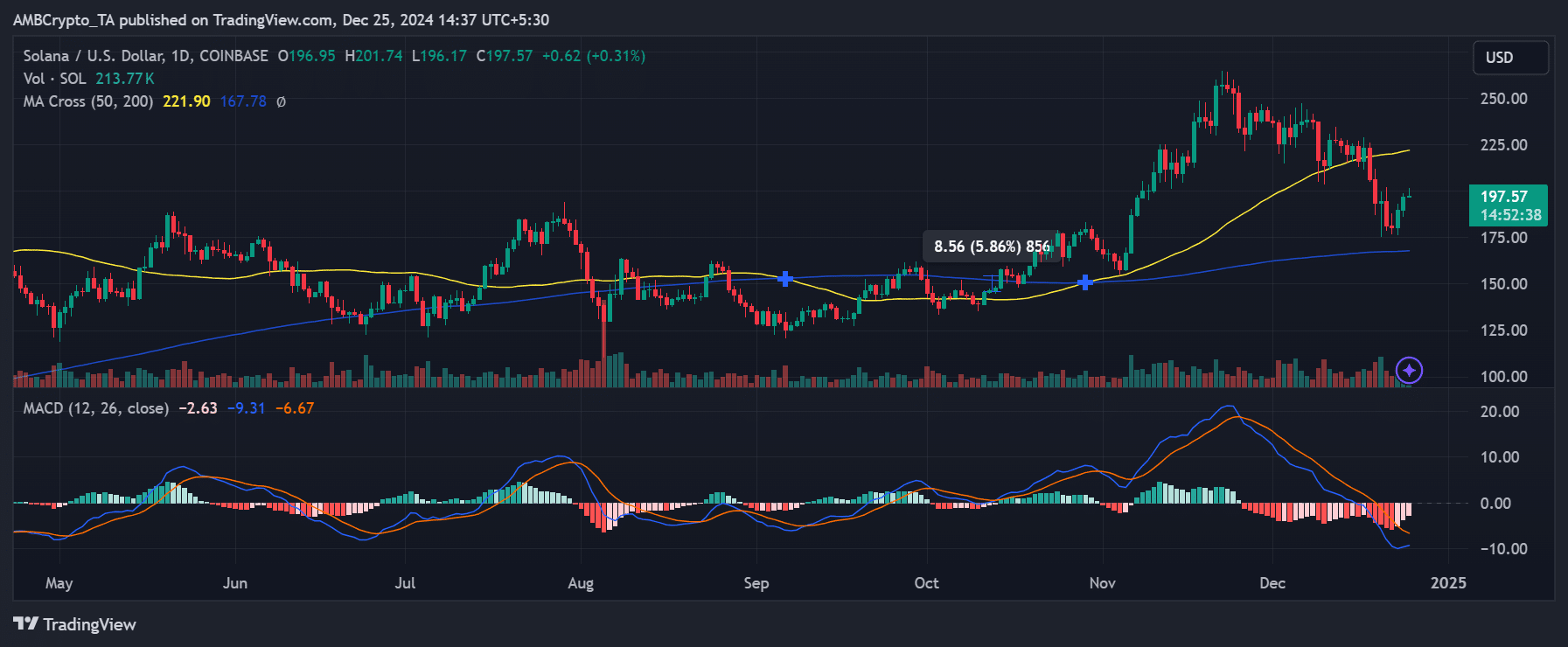
Task: Click the 250.00 price axis label
Action: [1503, 99]
